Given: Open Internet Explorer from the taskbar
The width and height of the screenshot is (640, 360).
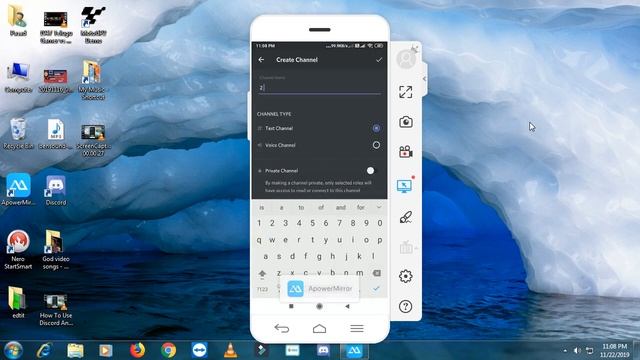Looking at the screenshot, I should click(x=44, y=350).
